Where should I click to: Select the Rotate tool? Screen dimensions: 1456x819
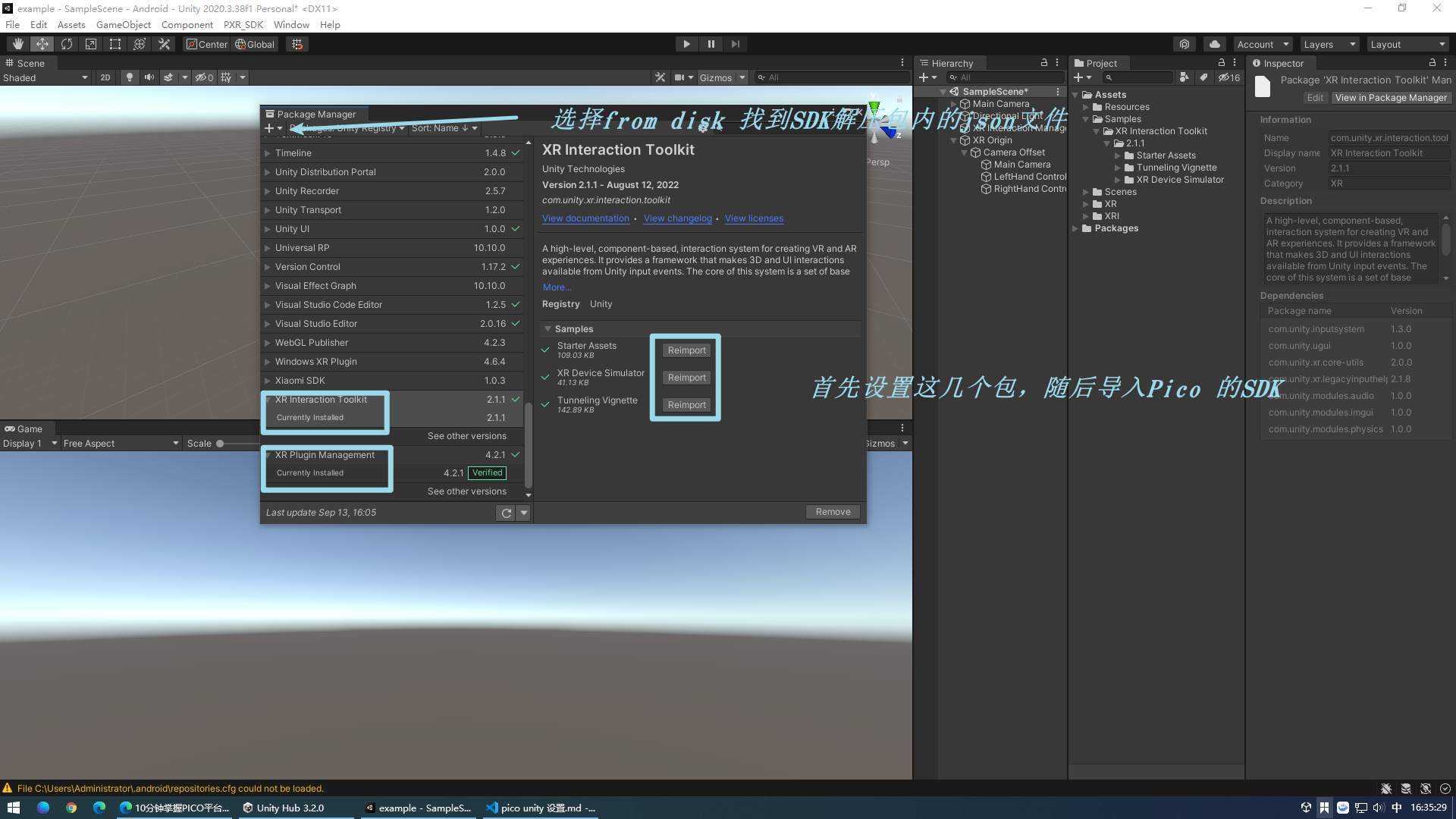67,44
